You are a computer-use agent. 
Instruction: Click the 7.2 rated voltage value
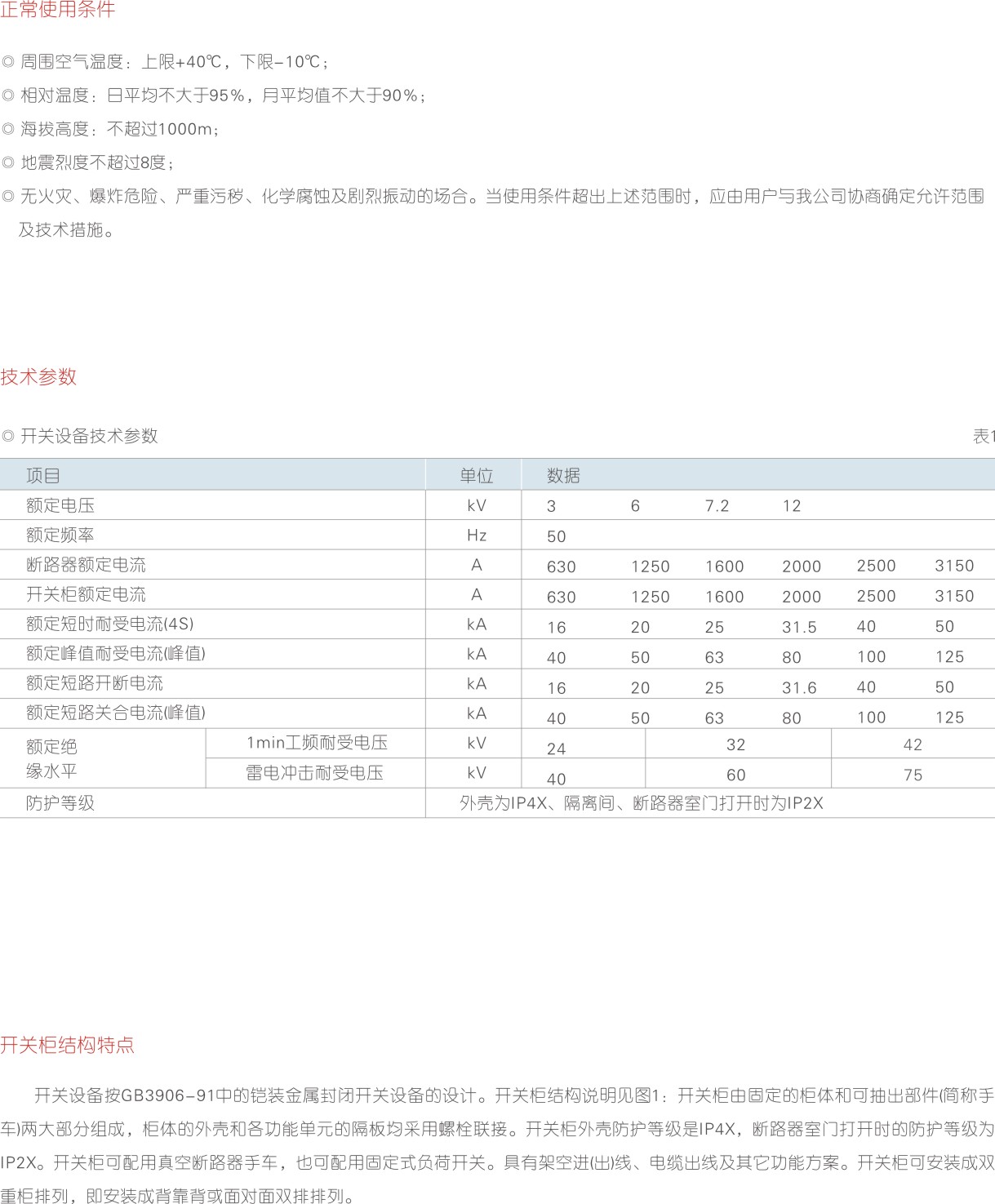(717, 506)
